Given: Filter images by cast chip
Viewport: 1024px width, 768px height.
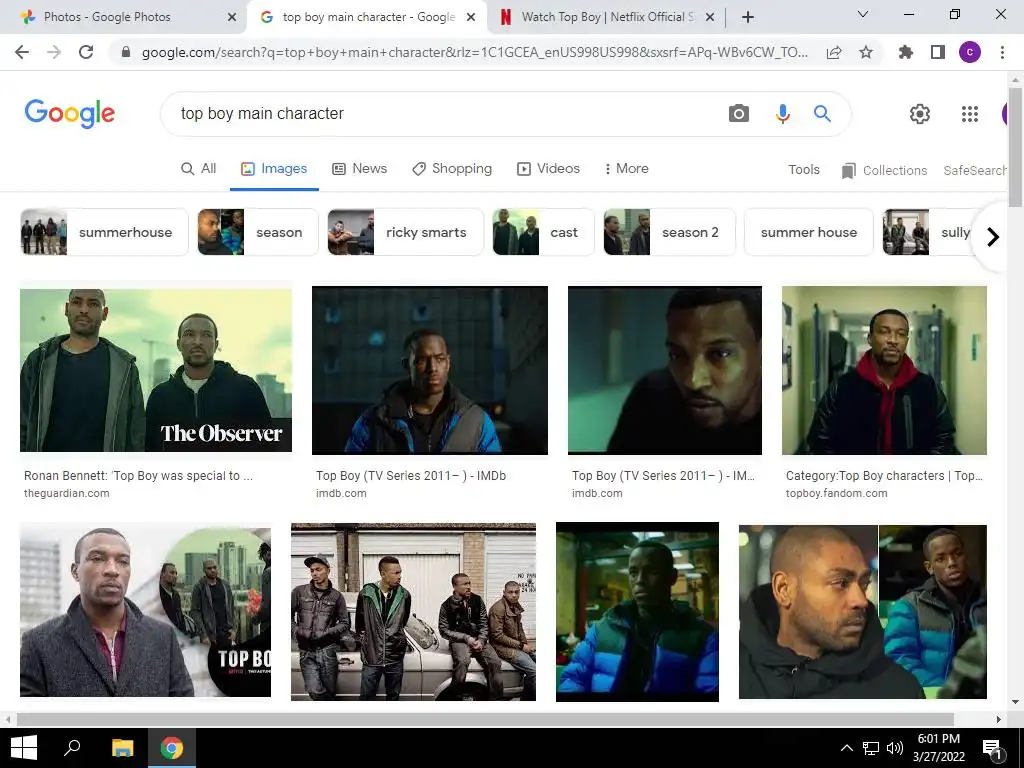Looking at the screenshot, I should point(543,232).
